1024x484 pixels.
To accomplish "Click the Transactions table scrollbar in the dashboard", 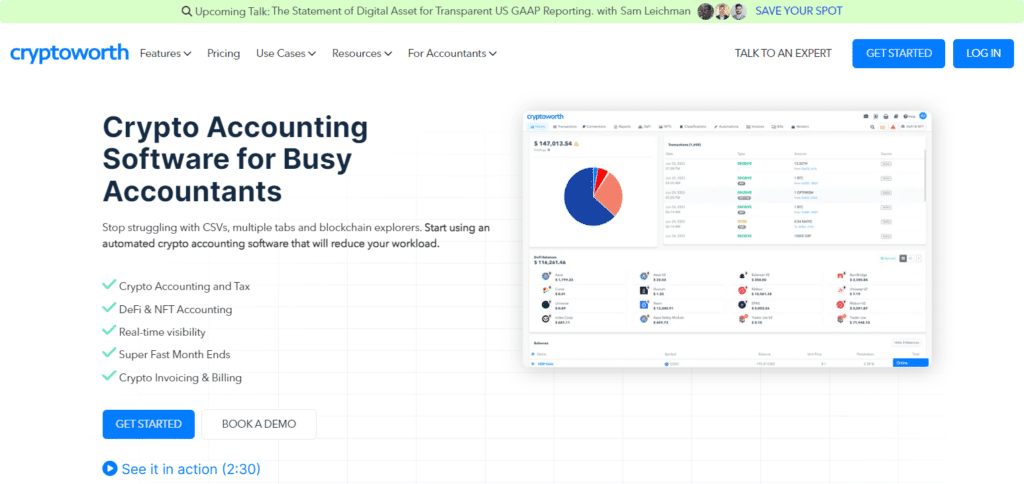I will pyautogui.click(x=925, y=175).
